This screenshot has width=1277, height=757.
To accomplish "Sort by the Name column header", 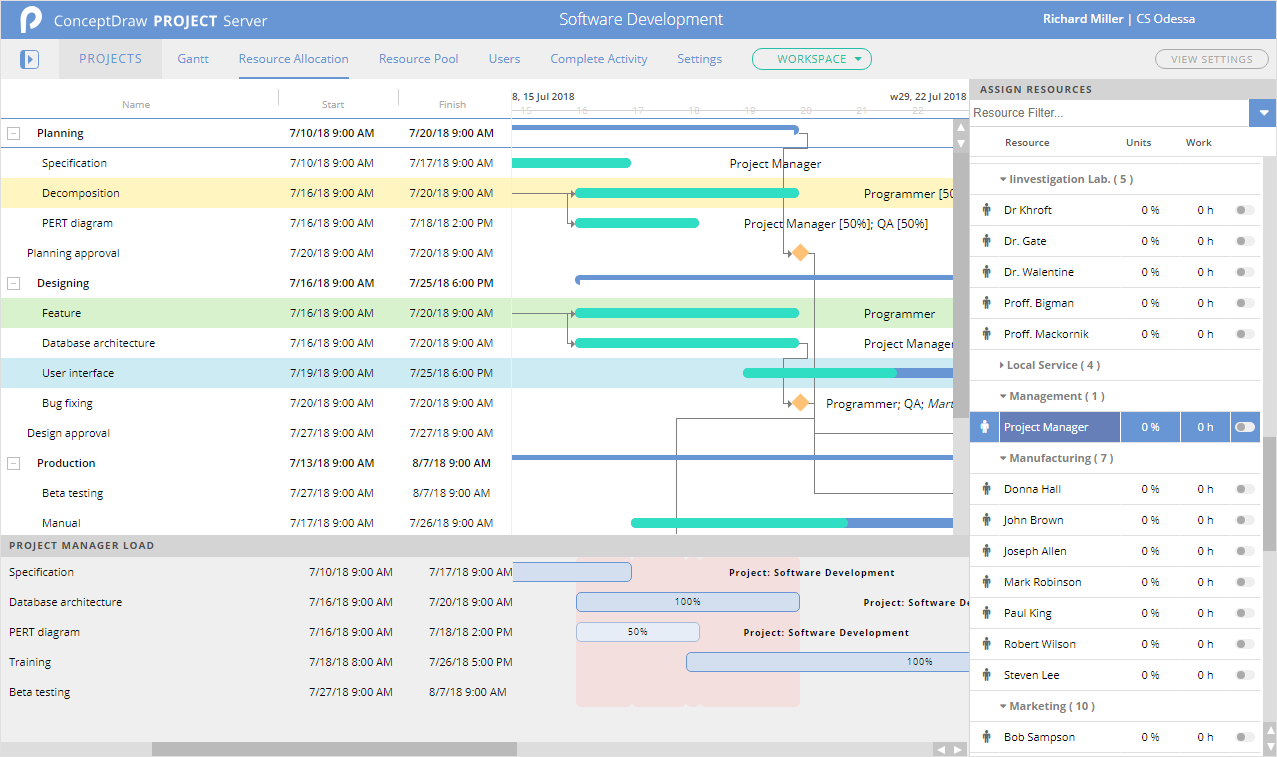I will pyautogui.click(x=136, y=104).
